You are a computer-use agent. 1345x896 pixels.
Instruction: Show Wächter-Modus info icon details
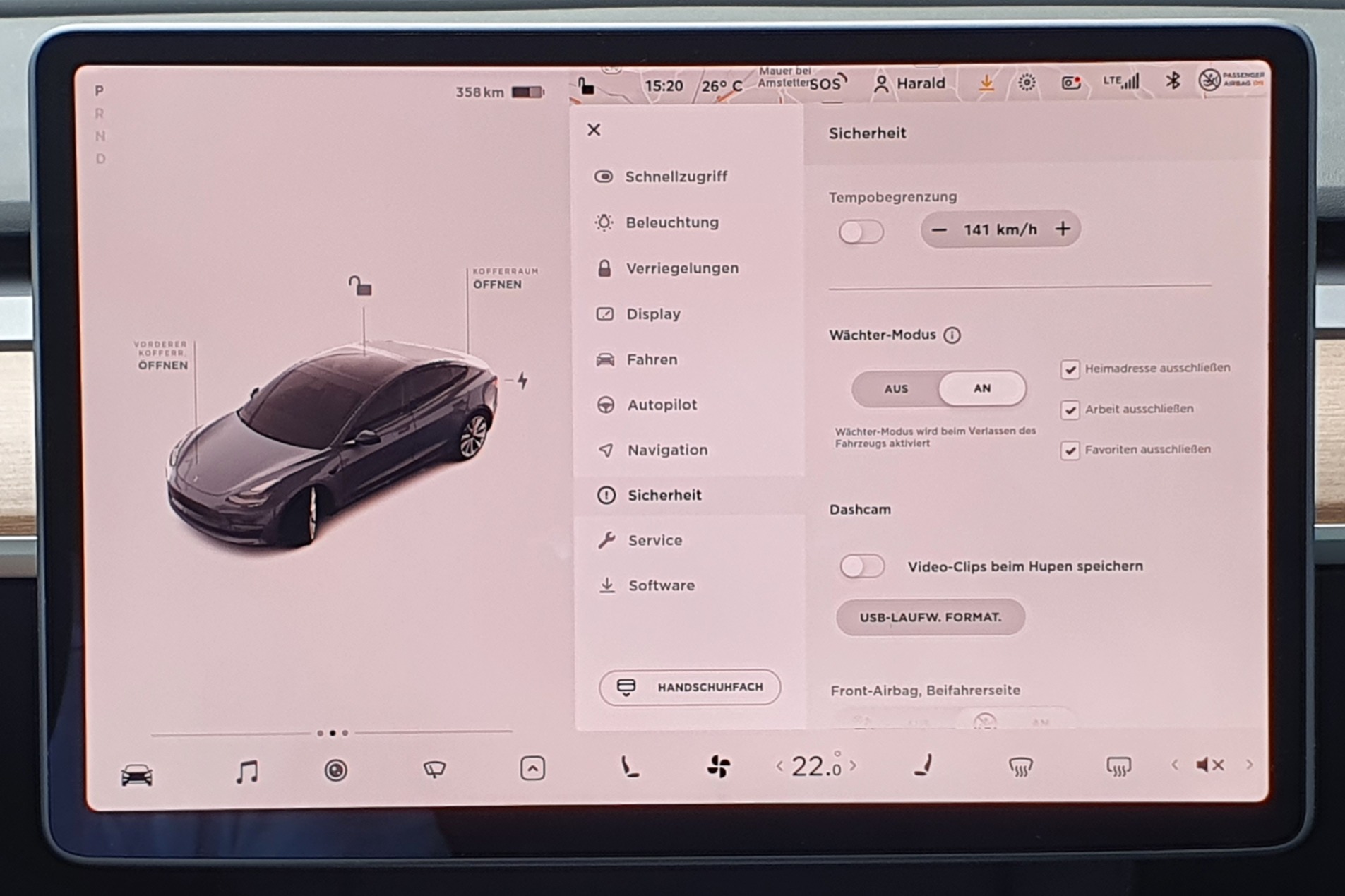click(952, 335)
